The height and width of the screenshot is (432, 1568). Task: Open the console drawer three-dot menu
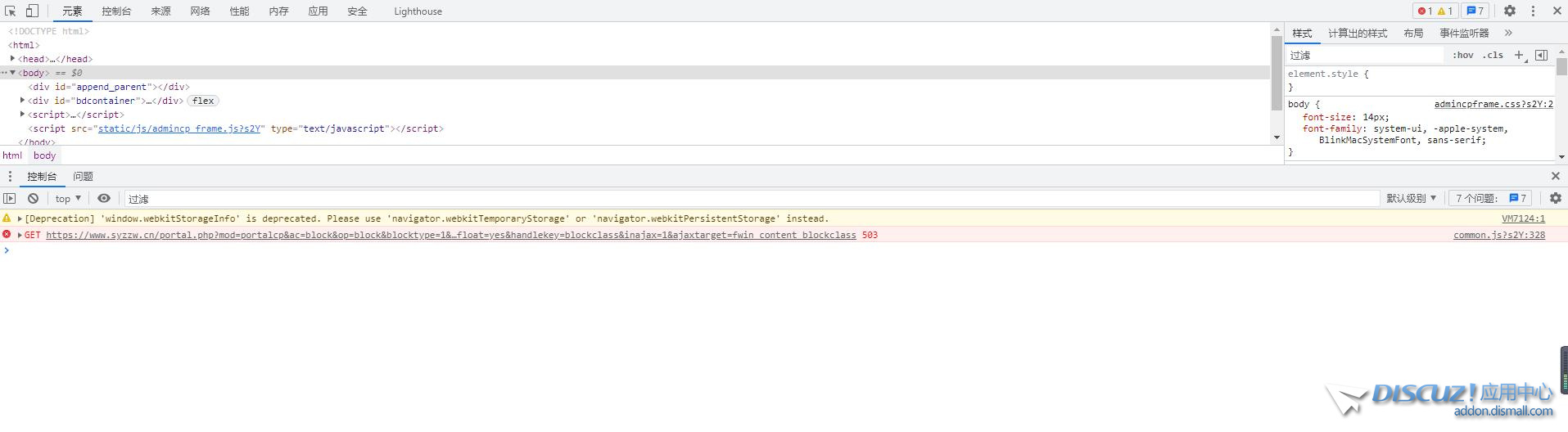coord(10,176)
